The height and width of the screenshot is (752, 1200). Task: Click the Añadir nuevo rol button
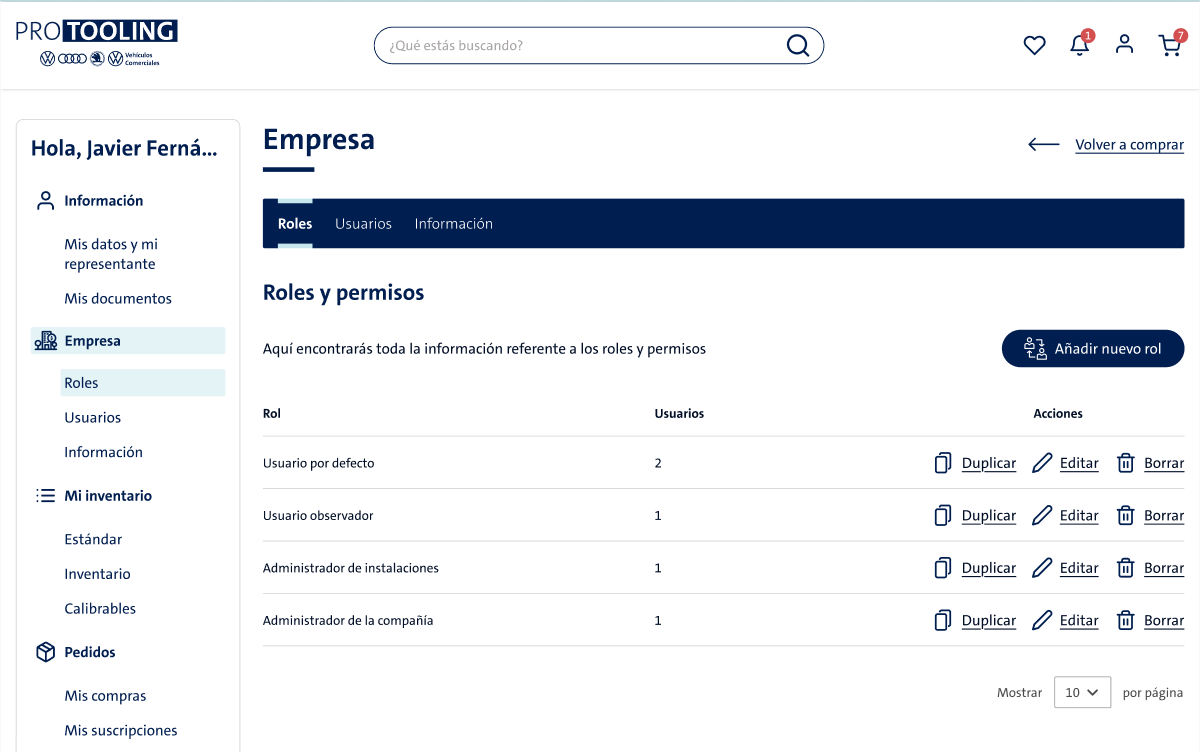pyautogui.click(x=1093, y=349)
